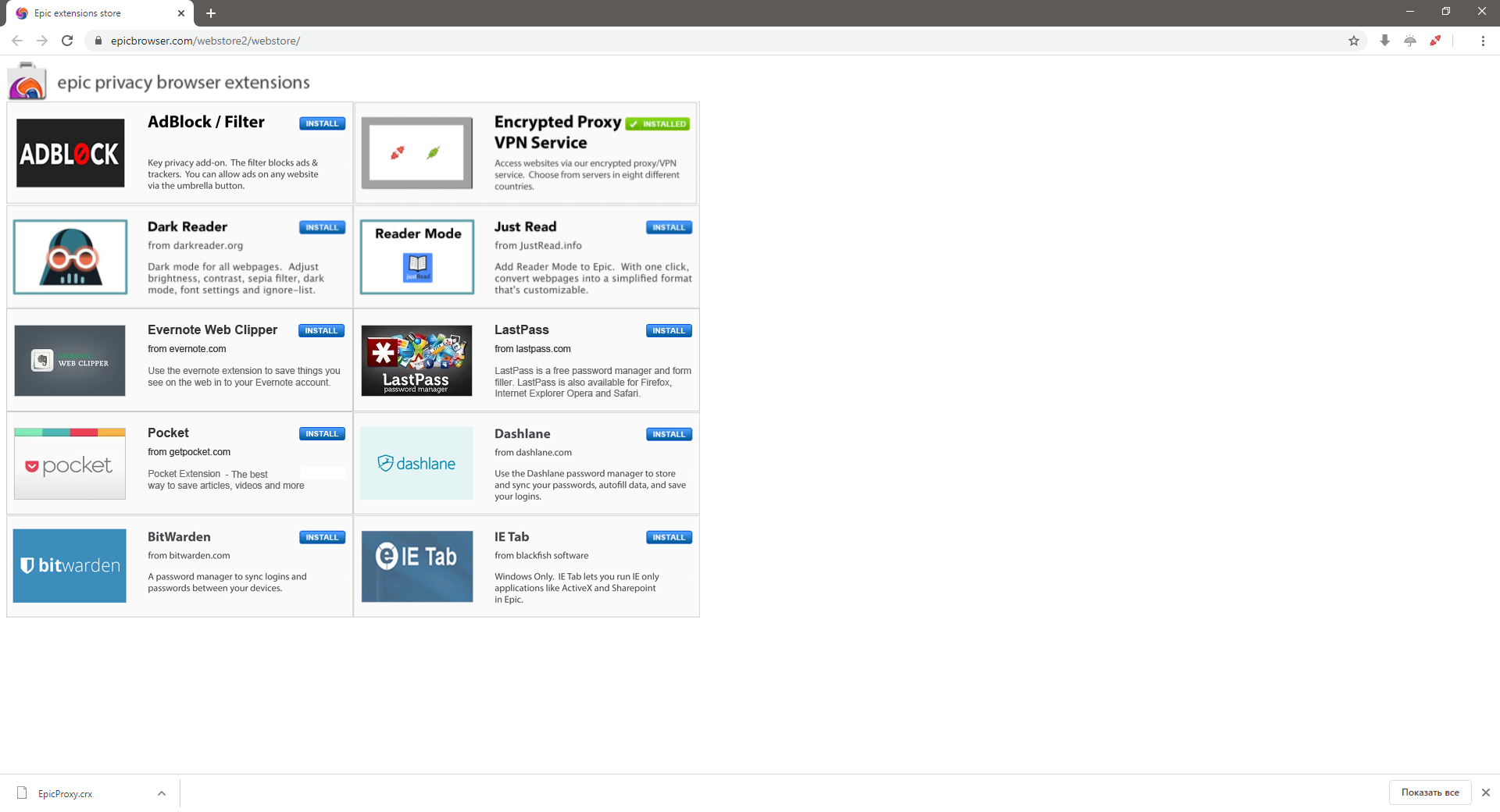The image size is (1500, 812).
Task: Bookmark this page with the star icon
Action: 1354,41
